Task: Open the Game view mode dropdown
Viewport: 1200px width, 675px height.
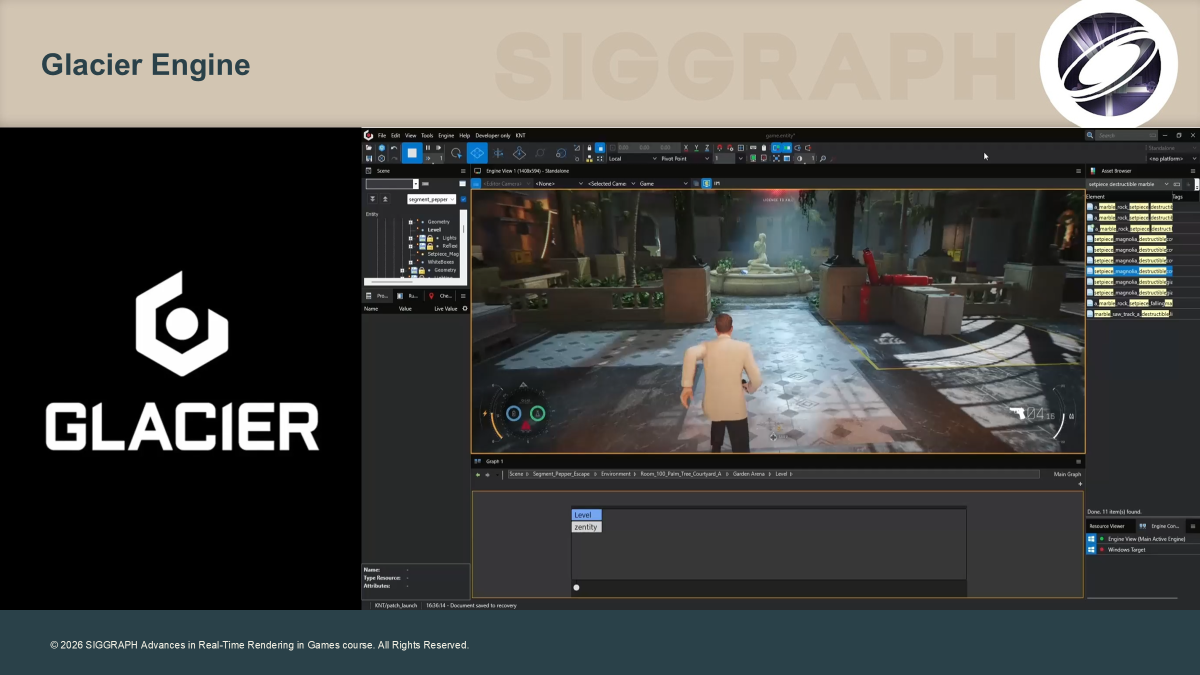Action: [664, 184]
